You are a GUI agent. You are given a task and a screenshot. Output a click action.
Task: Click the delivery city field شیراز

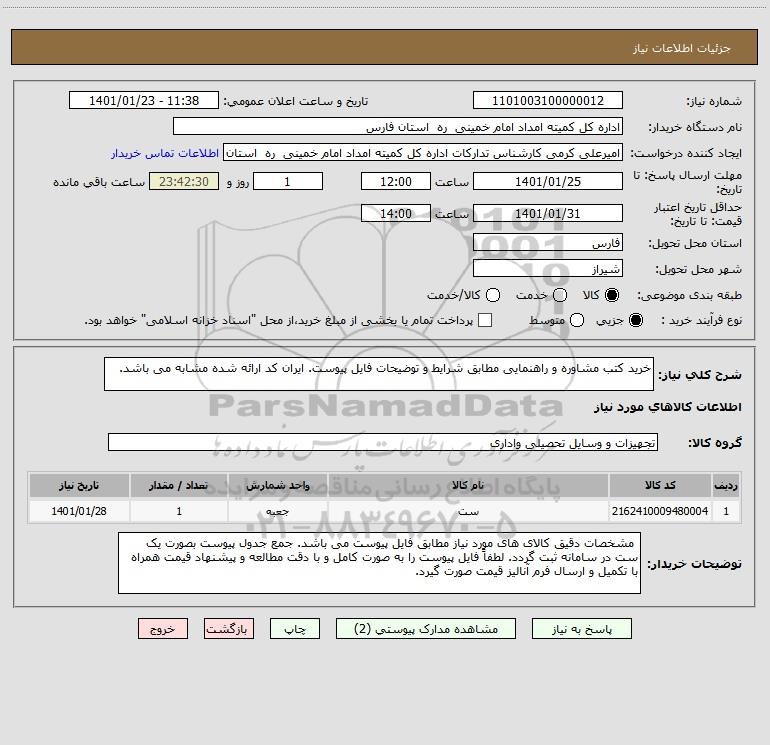click(548, 269)
